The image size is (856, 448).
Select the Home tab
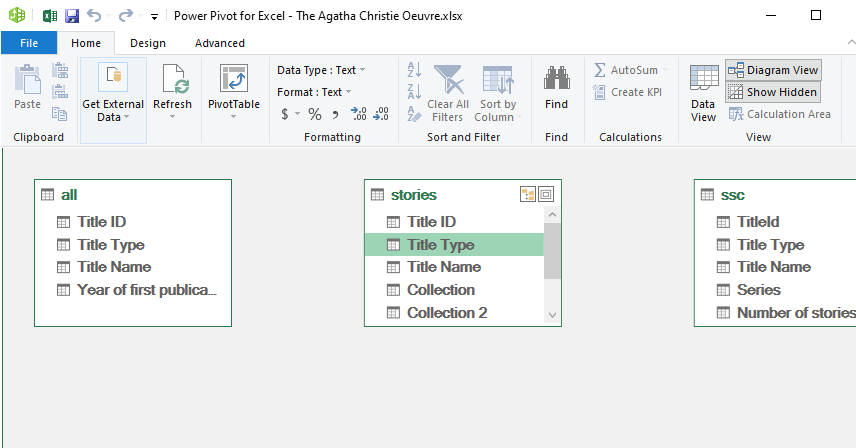click(x=86, y=43)
